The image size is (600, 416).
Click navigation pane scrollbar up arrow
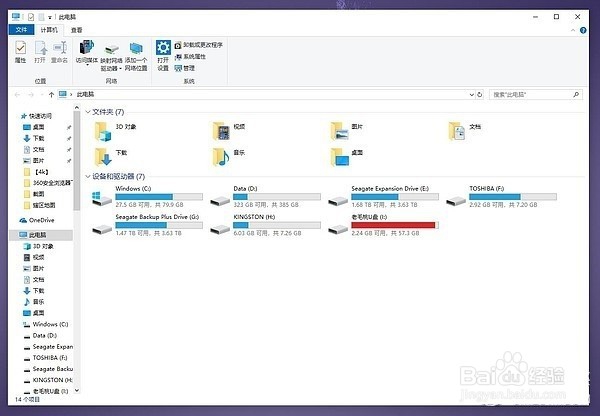tap(77, 108)
